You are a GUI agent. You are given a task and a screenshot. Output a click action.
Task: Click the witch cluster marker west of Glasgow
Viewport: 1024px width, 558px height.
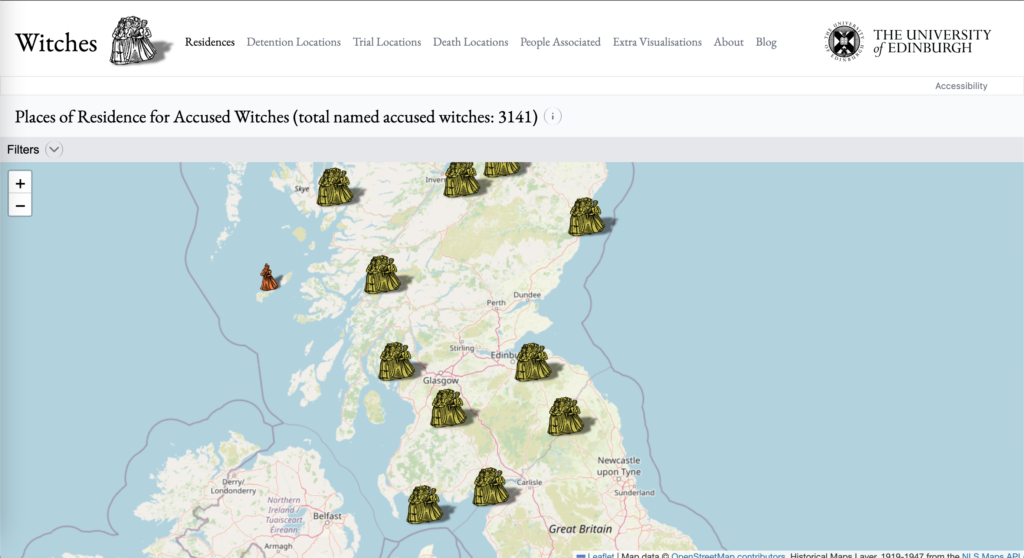pos(396,361)
